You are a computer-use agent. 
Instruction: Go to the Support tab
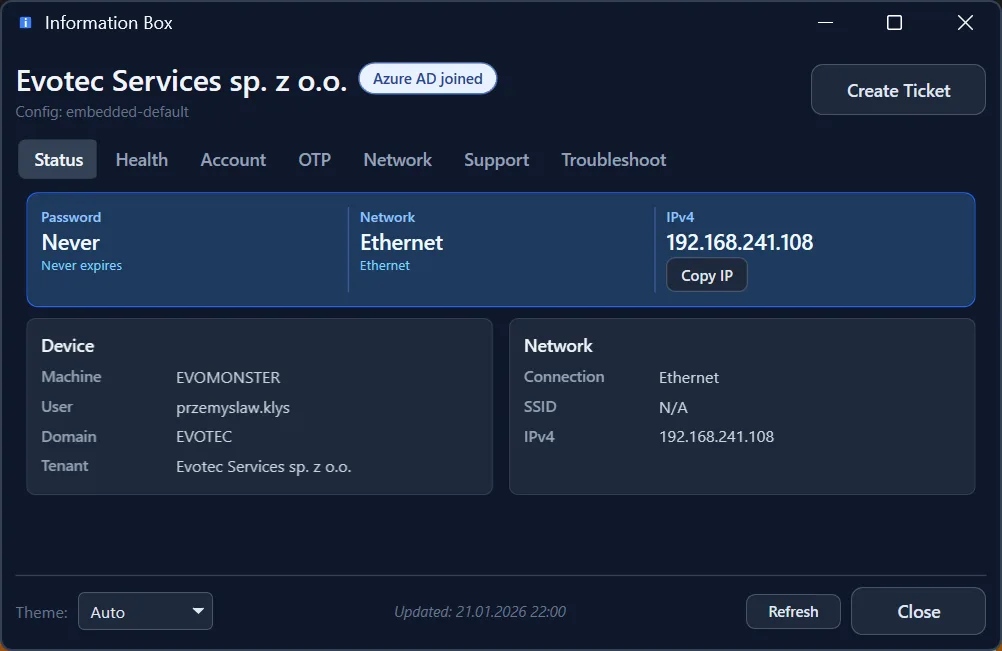[x=497, y=159]
